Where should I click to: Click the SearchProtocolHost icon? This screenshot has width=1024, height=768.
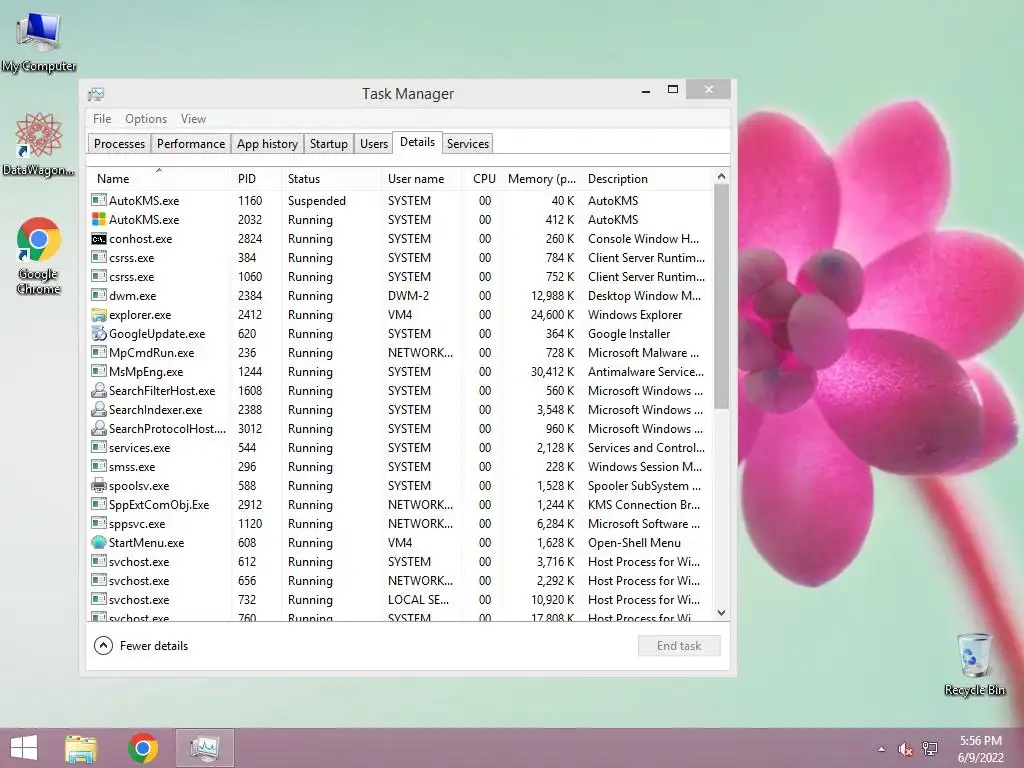point(99,428)
